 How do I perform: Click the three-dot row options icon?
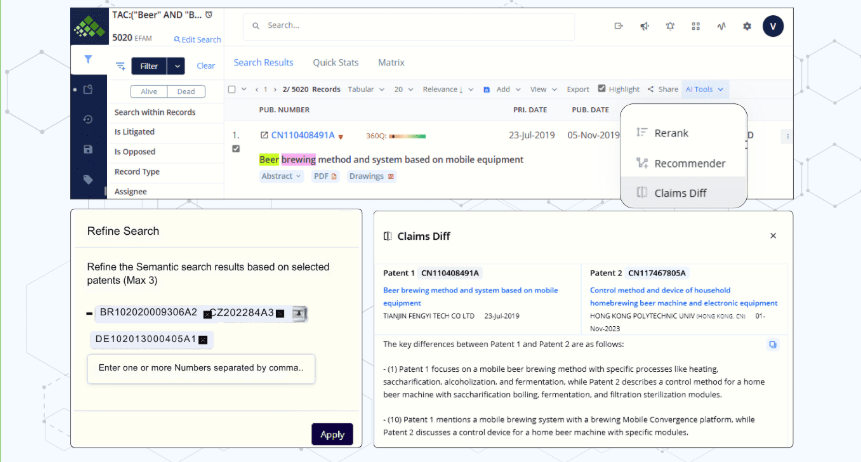point(787,136)
